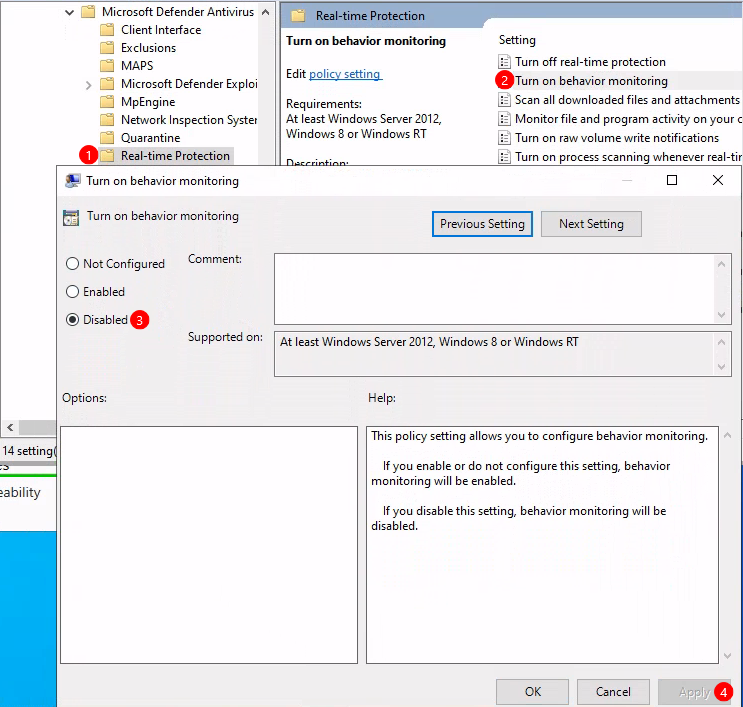Select the Exclusions tree item

(148, 48)
